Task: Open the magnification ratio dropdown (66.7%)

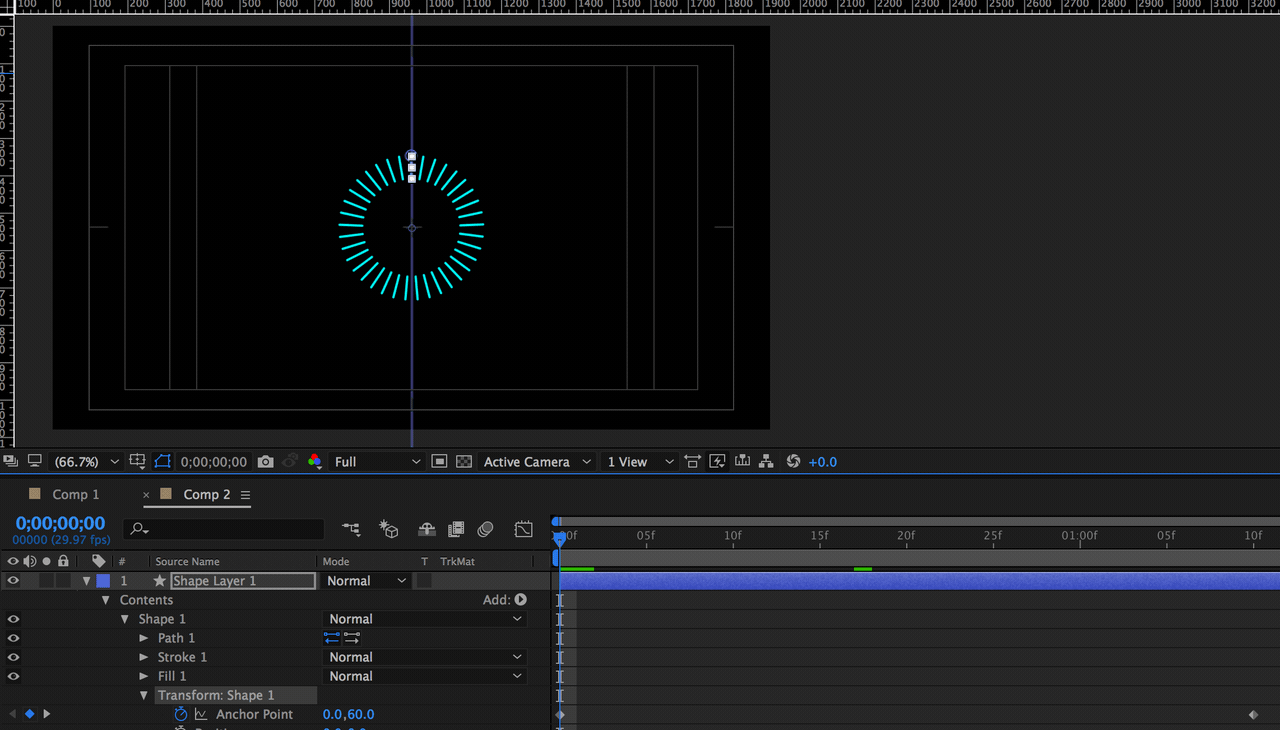Action: tap(86, 462)
